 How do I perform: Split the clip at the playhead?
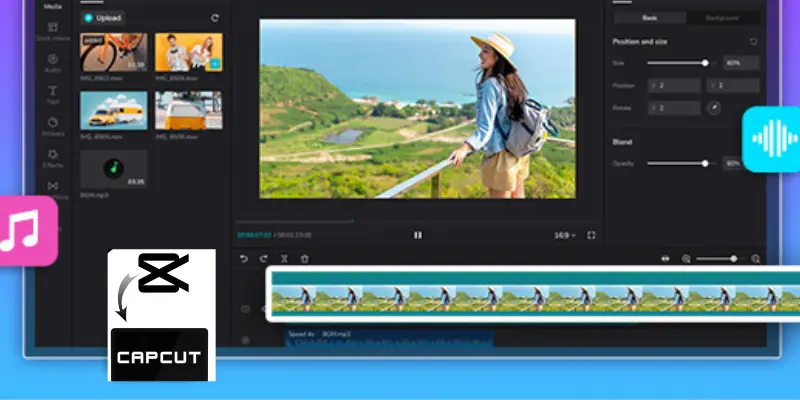coord(284,259)
